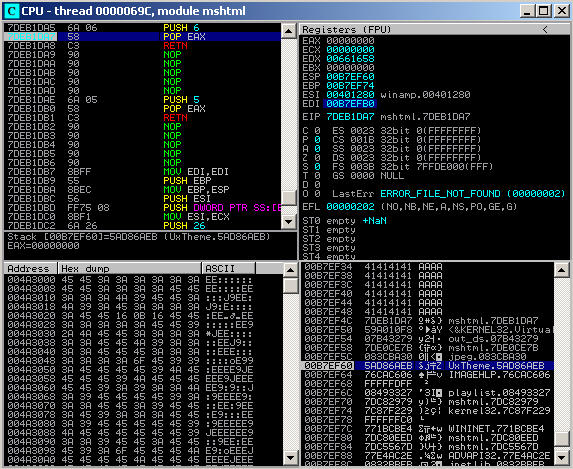The image size is (573, 469).
Task: Click the ESP register value 00B7EF60
Action: [x=350, y=77]
